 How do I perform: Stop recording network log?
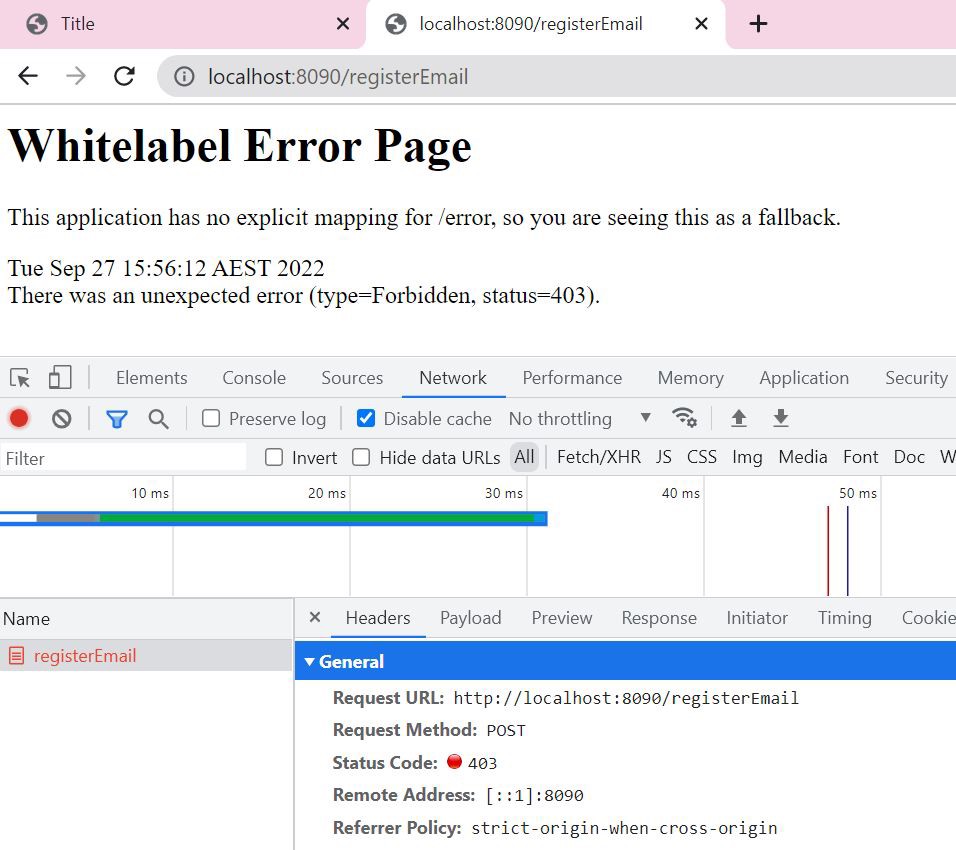click(x=19, y=418)
